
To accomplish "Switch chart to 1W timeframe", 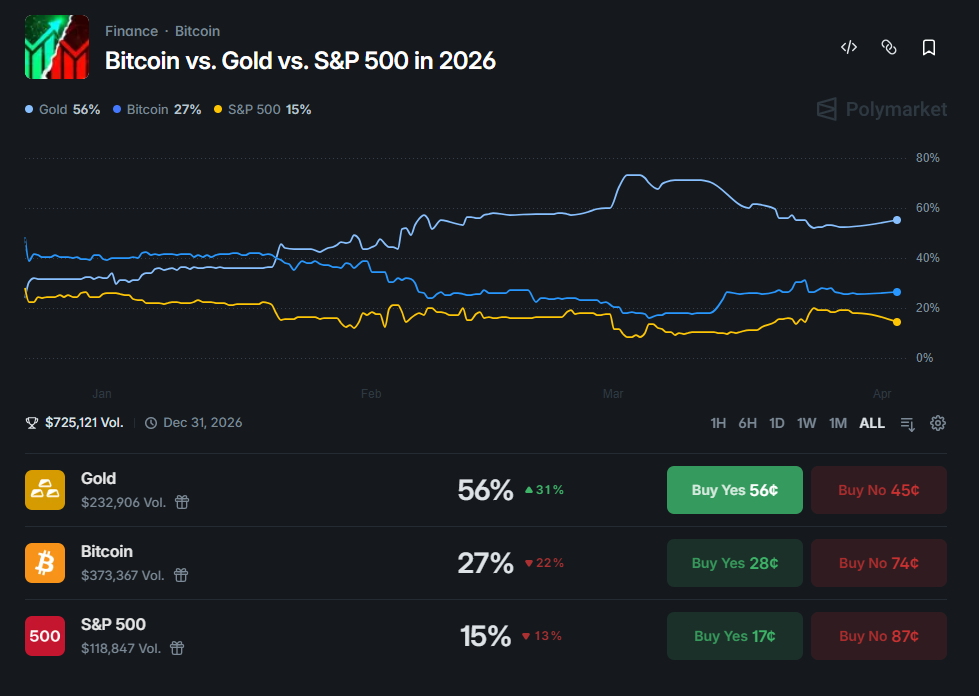I will (x=807, y=423).
